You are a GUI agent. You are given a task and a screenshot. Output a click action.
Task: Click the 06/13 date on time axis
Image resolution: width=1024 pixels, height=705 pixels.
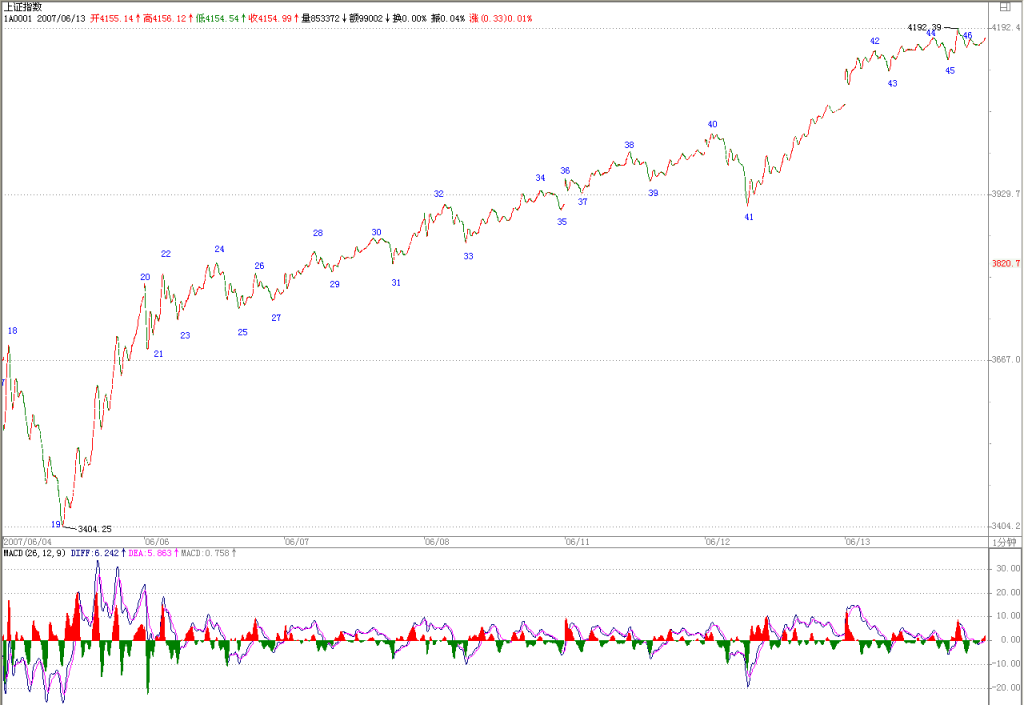coord(857,542)
